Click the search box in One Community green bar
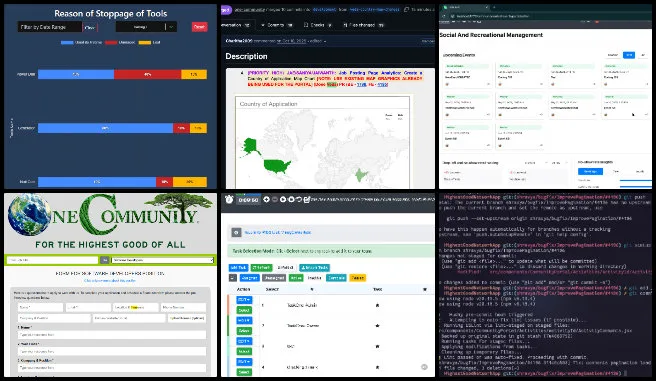Screen dimensions: 656x381 [53, 260]
